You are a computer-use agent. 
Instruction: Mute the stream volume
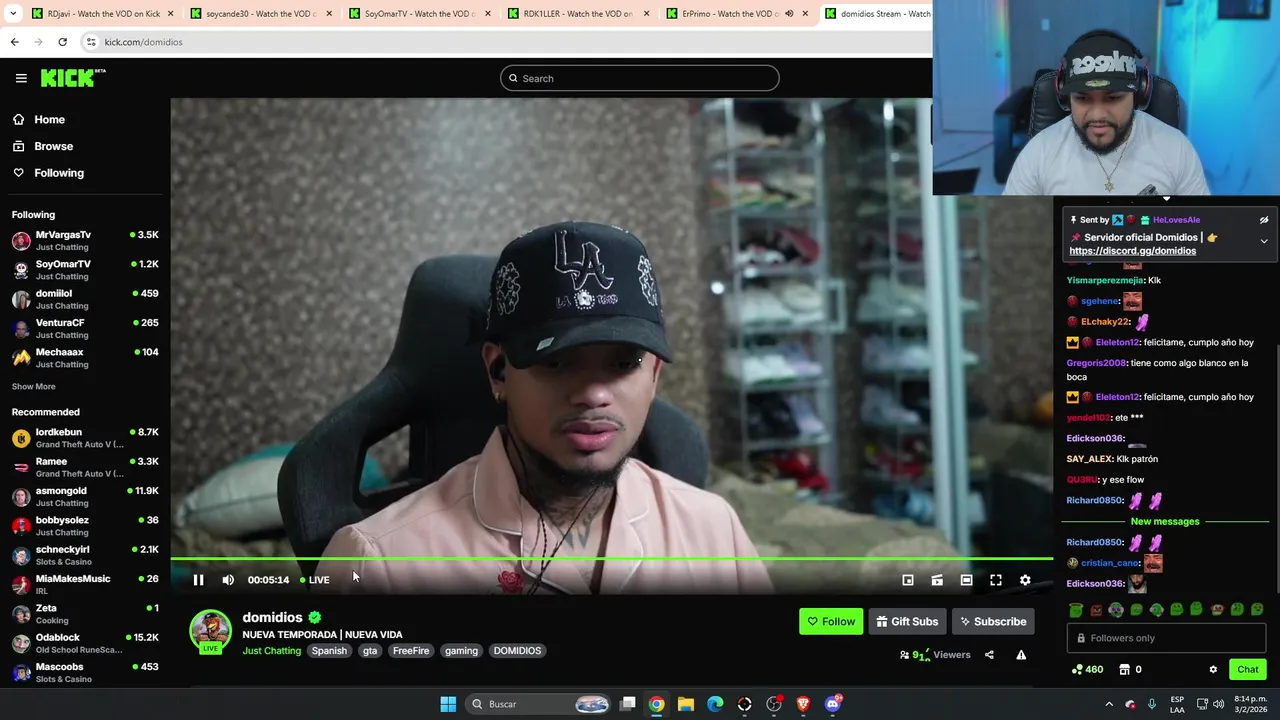(228, 580)
